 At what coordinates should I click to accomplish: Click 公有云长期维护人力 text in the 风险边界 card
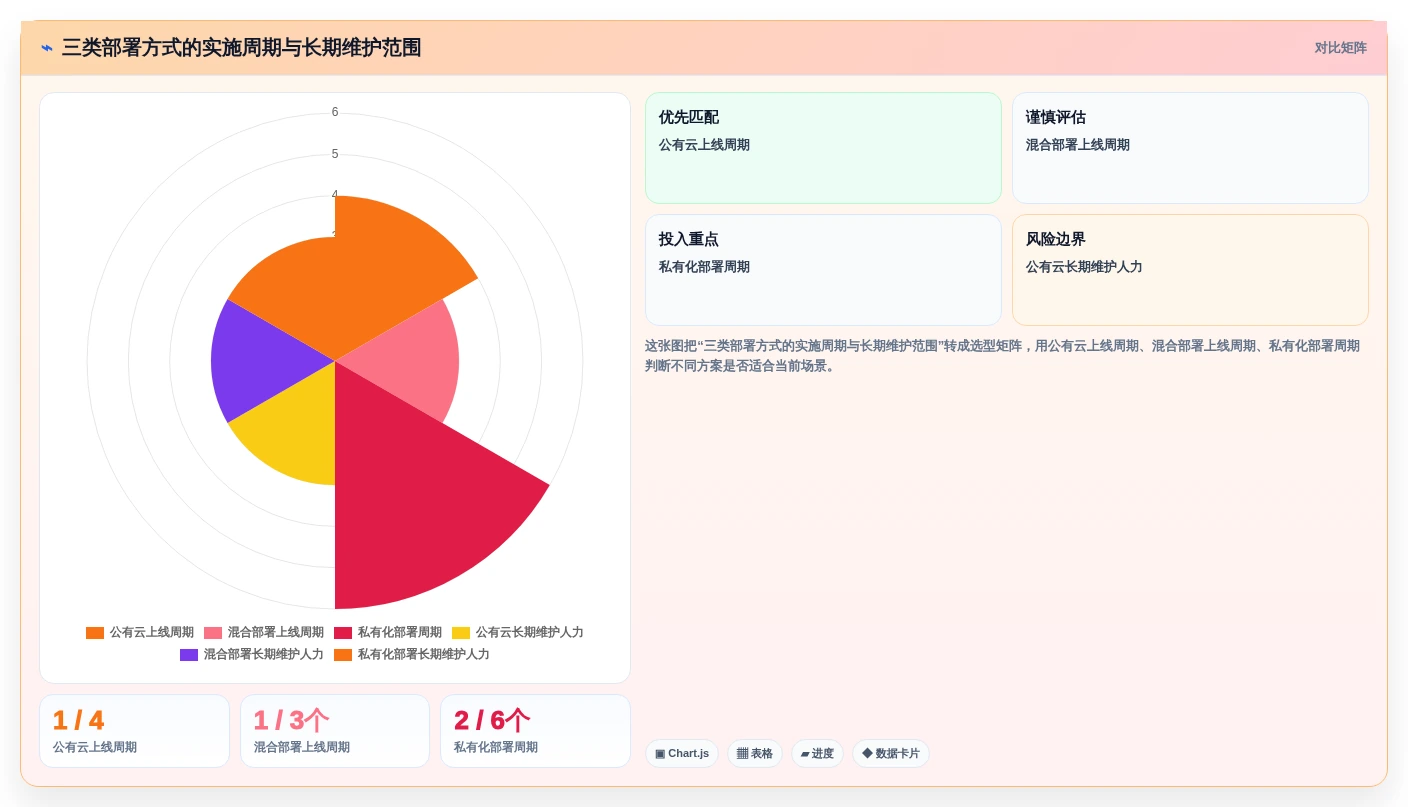[x=1084, y=267]
